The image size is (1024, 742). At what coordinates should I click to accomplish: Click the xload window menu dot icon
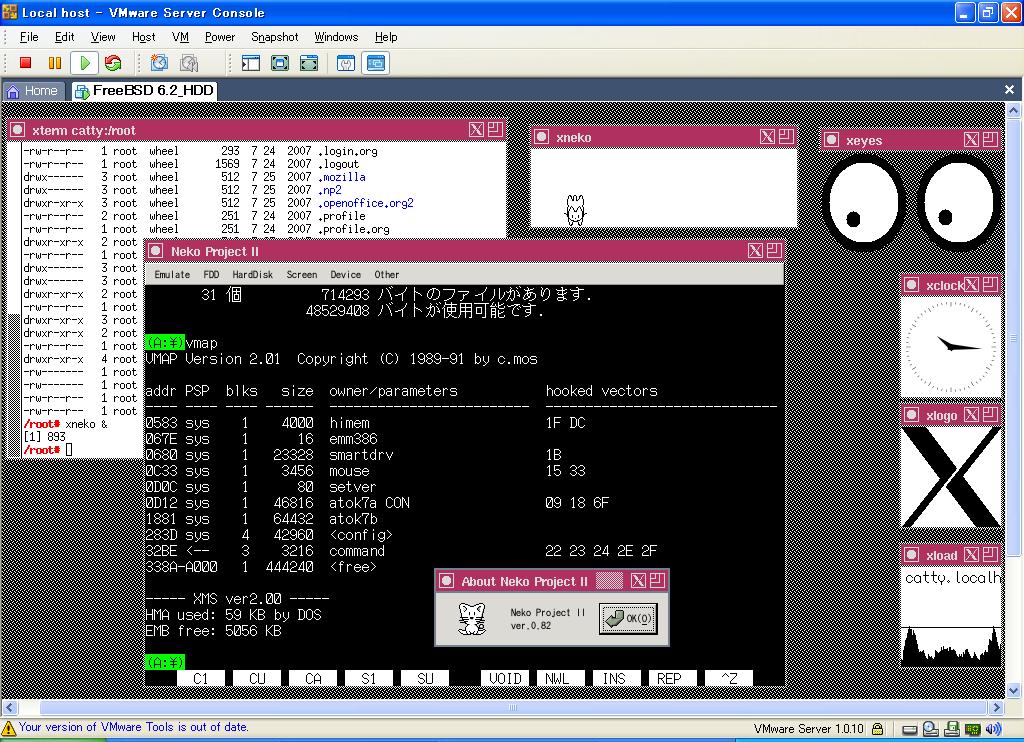point(912,555)
